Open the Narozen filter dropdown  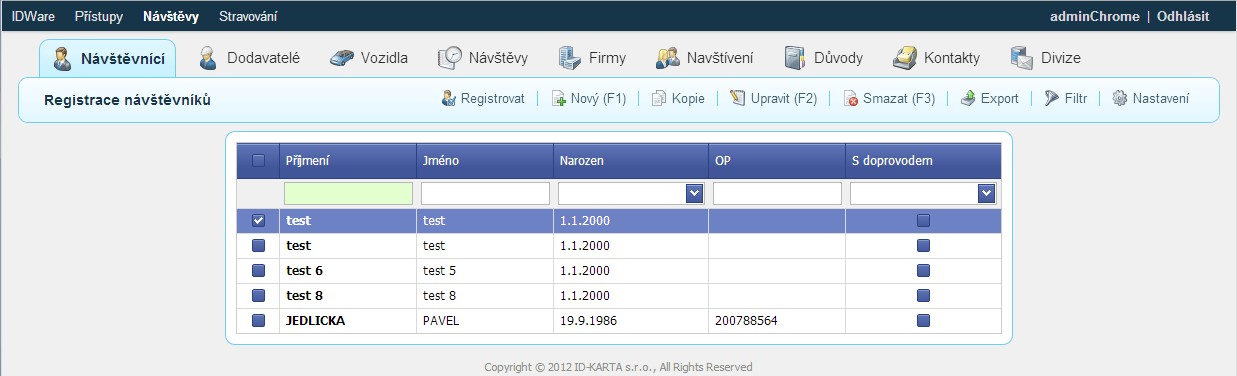[695, 193]
